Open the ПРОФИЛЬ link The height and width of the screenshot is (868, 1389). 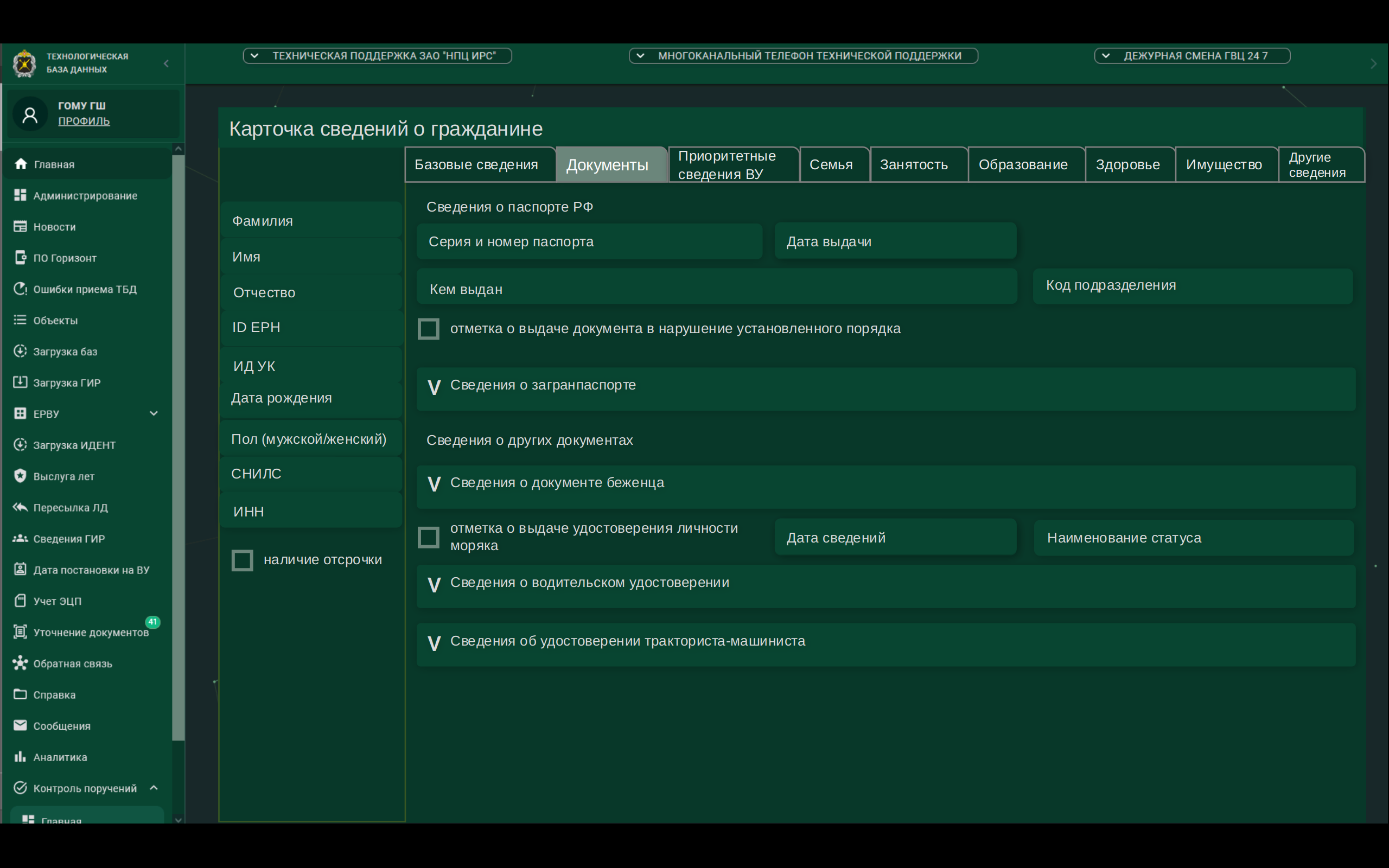pos(84,121)
